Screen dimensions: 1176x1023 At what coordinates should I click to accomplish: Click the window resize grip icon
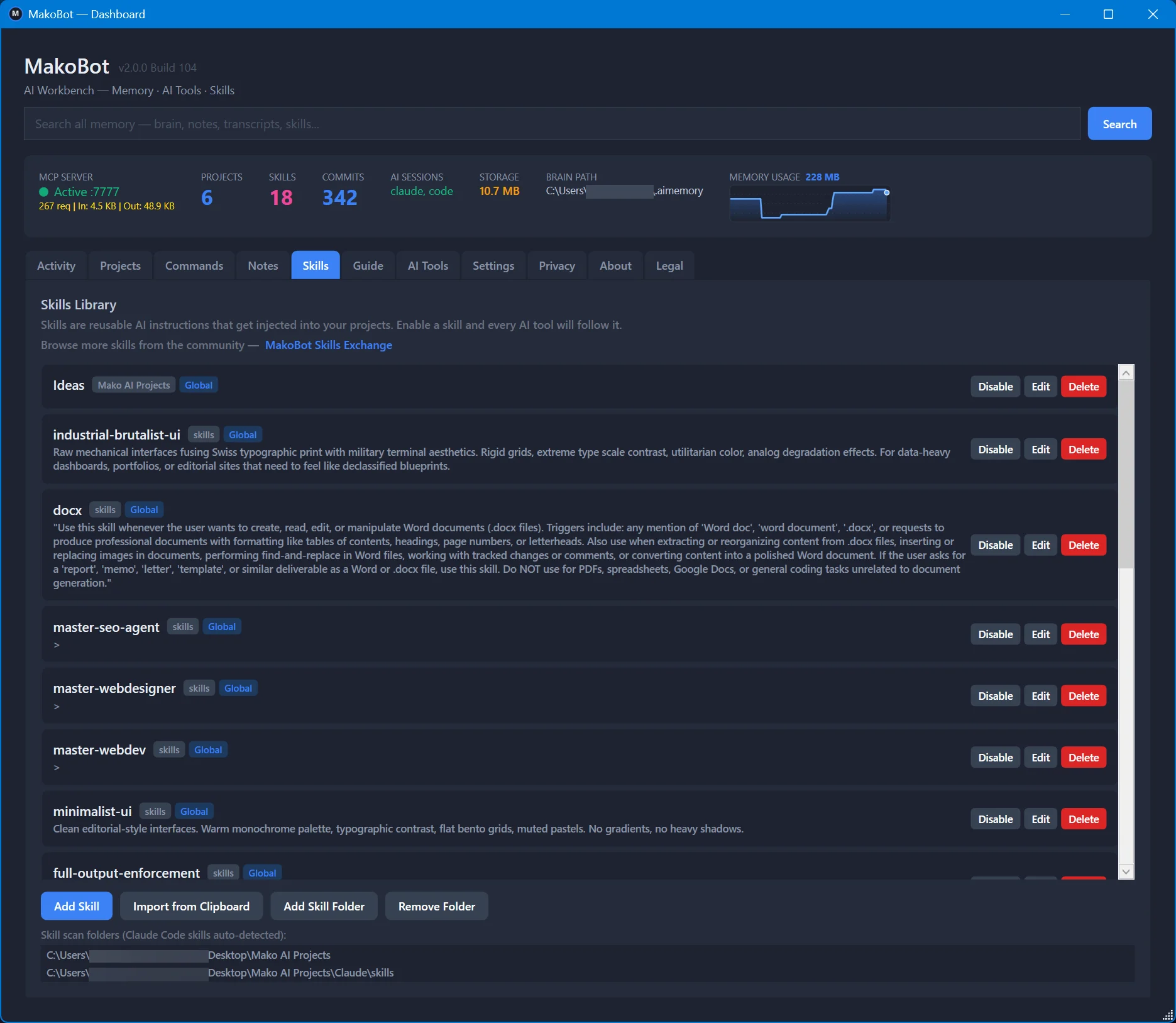coord(1167,1015)
